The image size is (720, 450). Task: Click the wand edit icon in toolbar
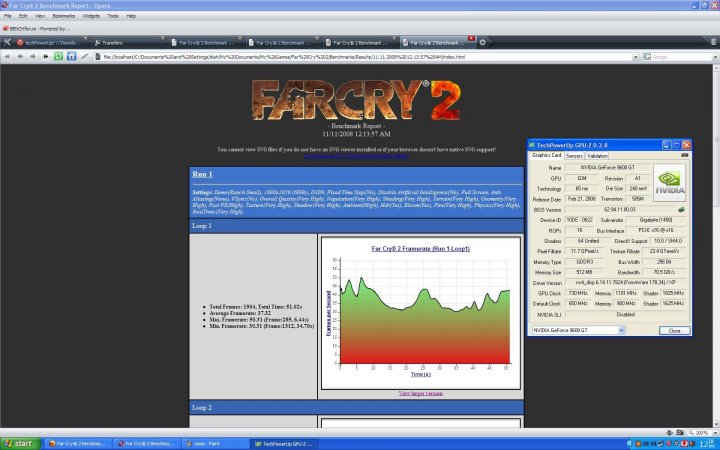[84, 56]
